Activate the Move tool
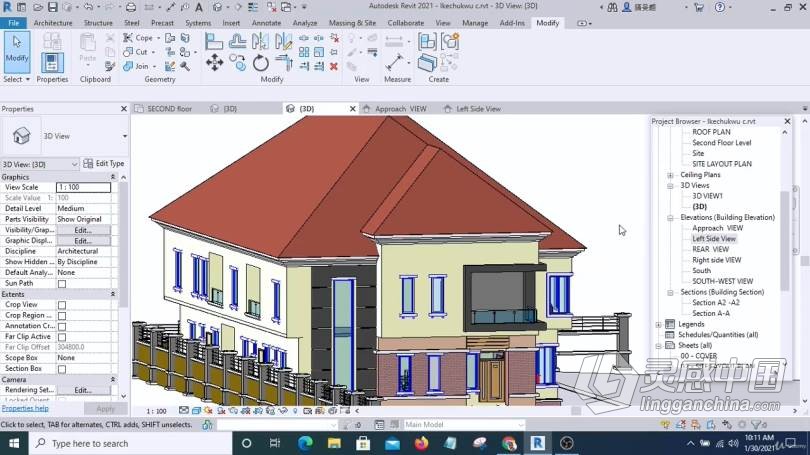 click(214, 63)
